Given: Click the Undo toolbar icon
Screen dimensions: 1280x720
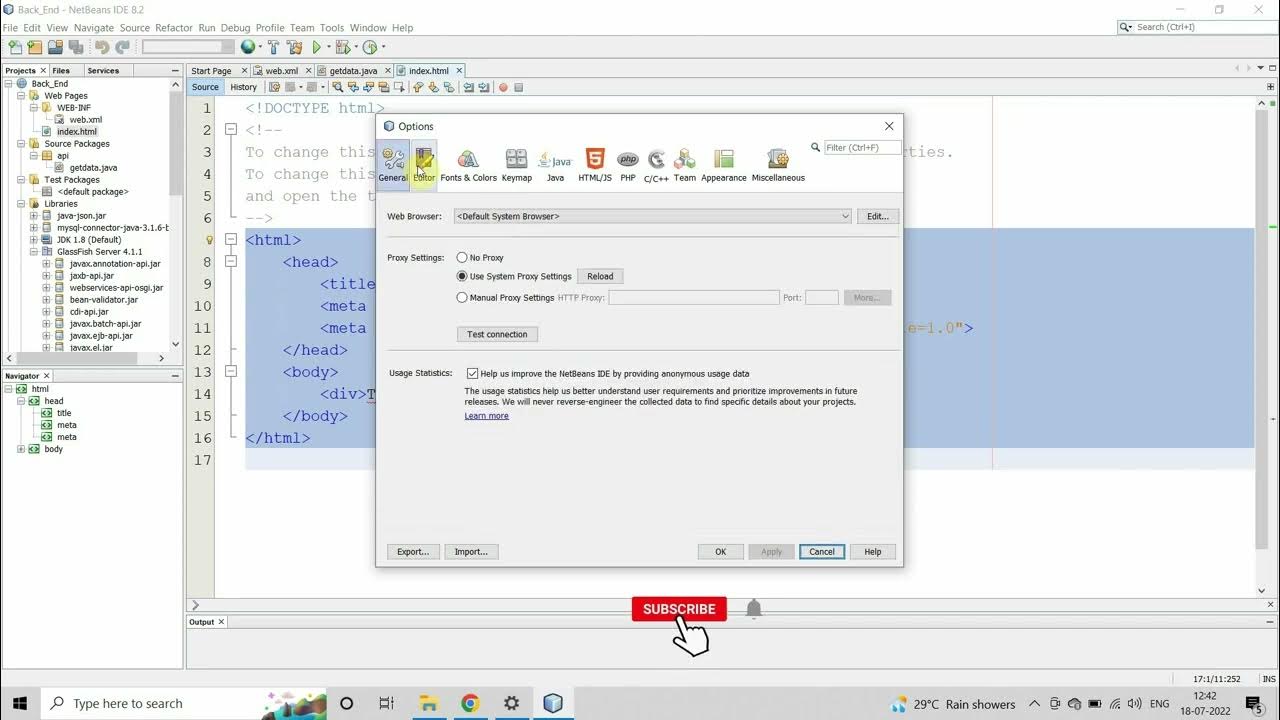Looking at the screenshot, I should tap(102, 47).
